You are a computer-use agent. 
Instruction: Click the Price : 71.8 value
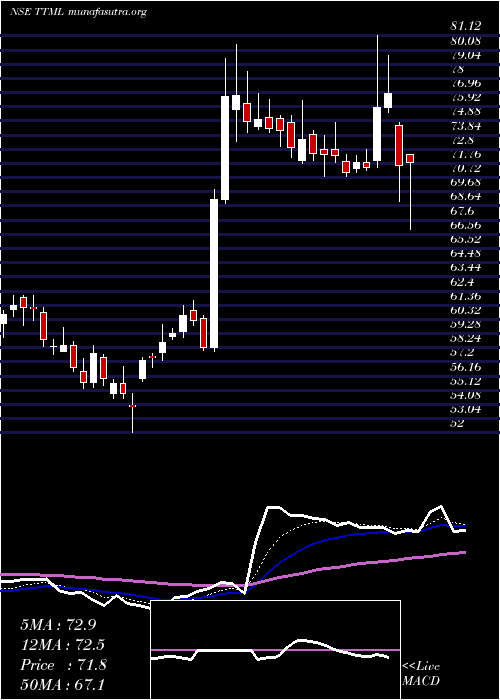tap(63, 665)
